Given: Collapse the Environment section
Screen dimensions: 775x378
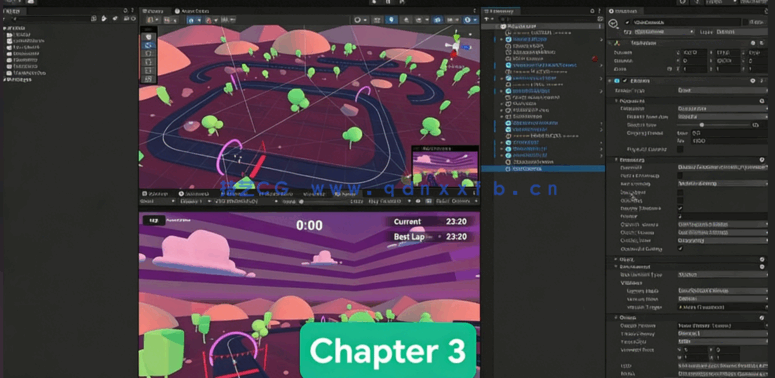Looking at the screenshot, I should [x=616, y=266].
